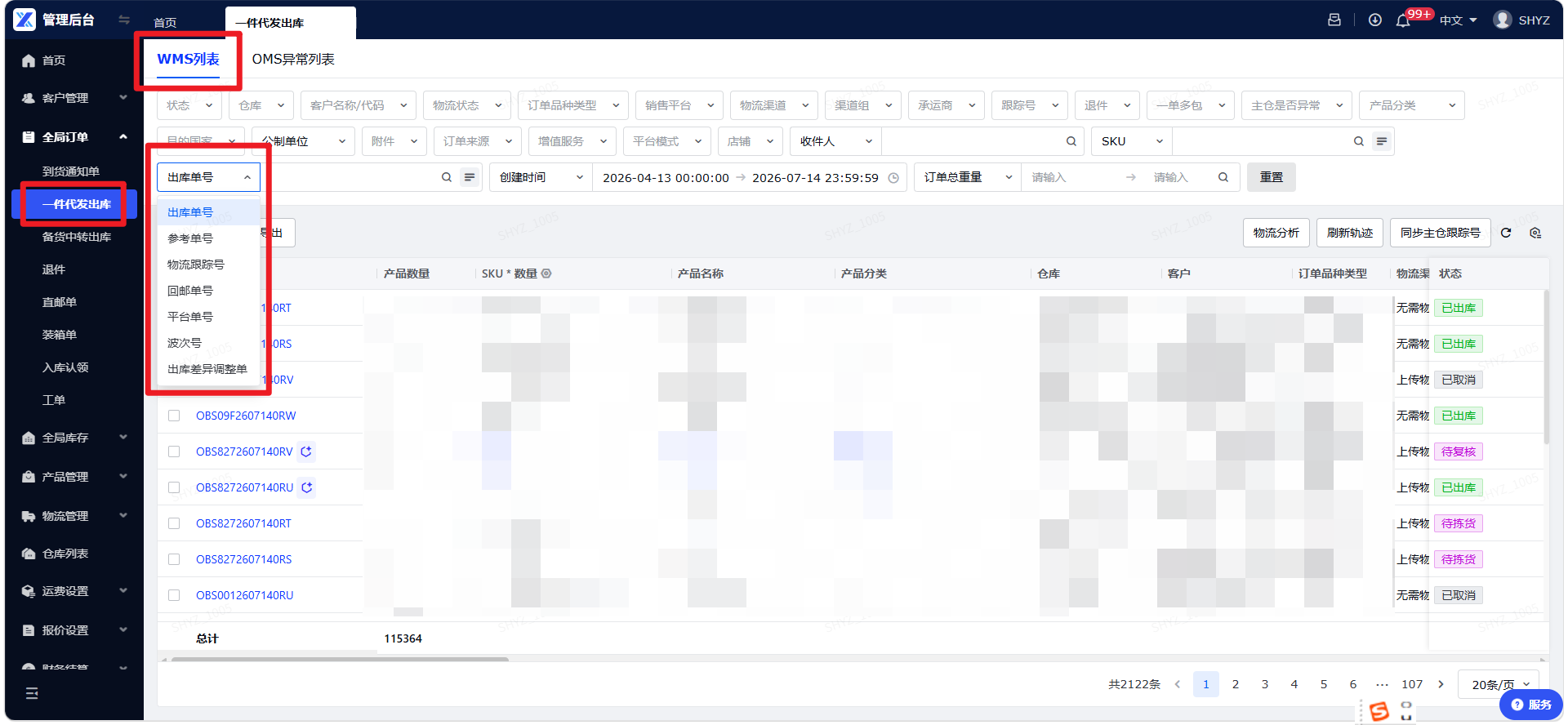Open batch input list icon for 出库单号
1568x725 pixels.
pyautogui.click(x=470, y=177)
